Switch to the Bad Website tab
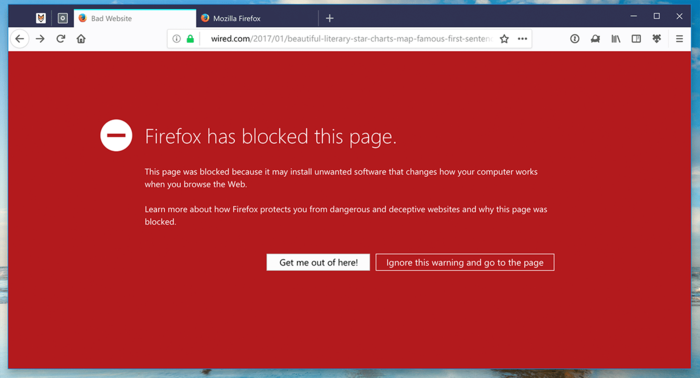The width and height of the screenshot is (700, 378). pyautogui.click(x=135, y=18)
